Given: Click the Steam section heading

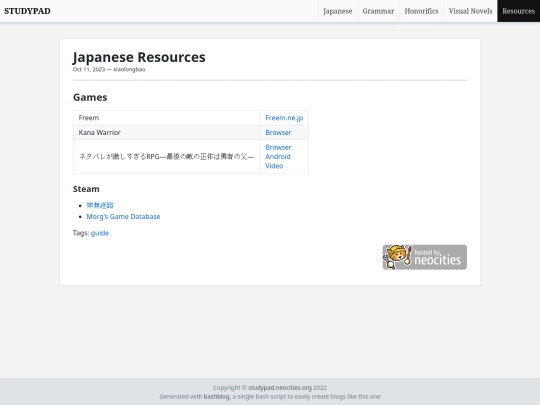Looking at the screenshot, I should coord(86,189).
